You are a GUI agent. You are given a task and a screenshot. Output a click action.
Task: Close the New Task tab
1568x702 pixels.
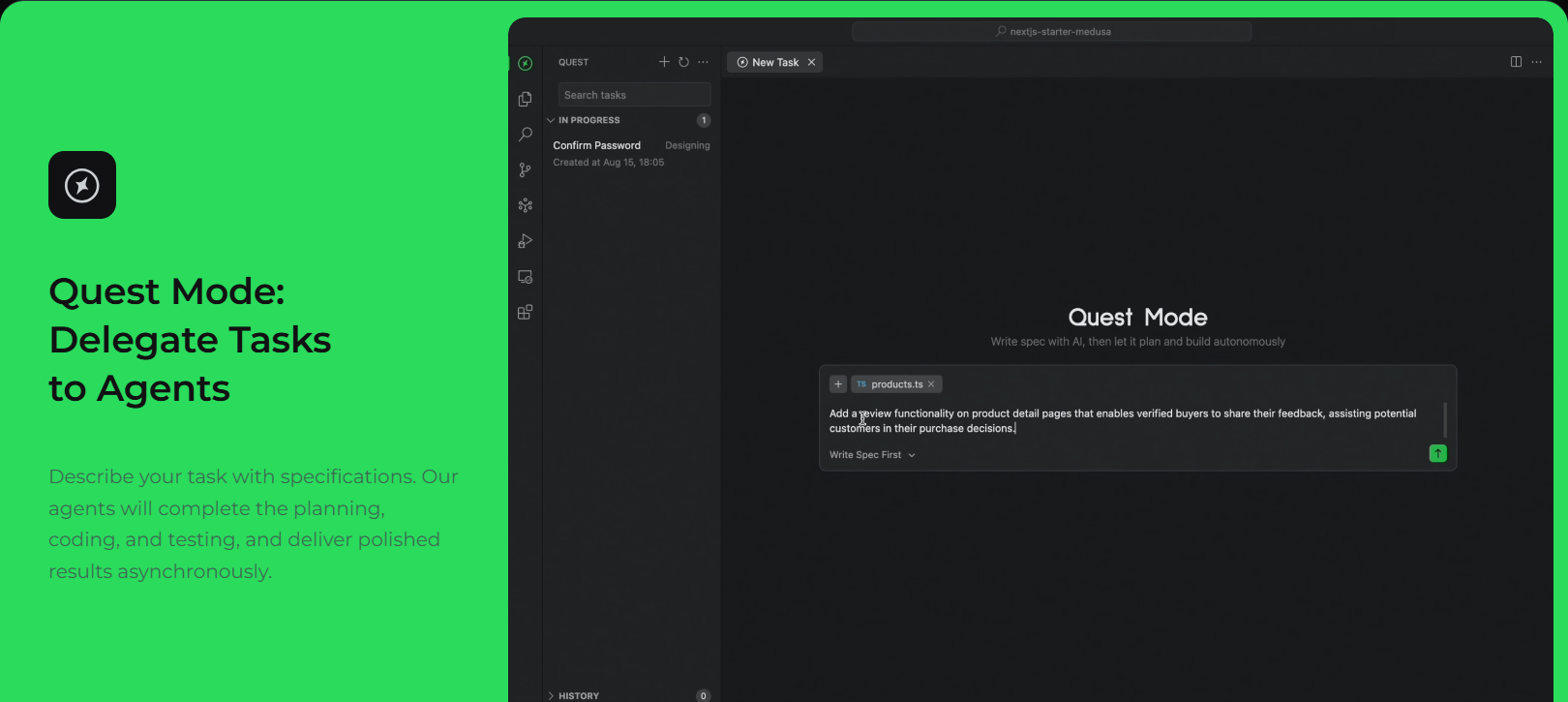pyautogui.click(x=811, y=62)
